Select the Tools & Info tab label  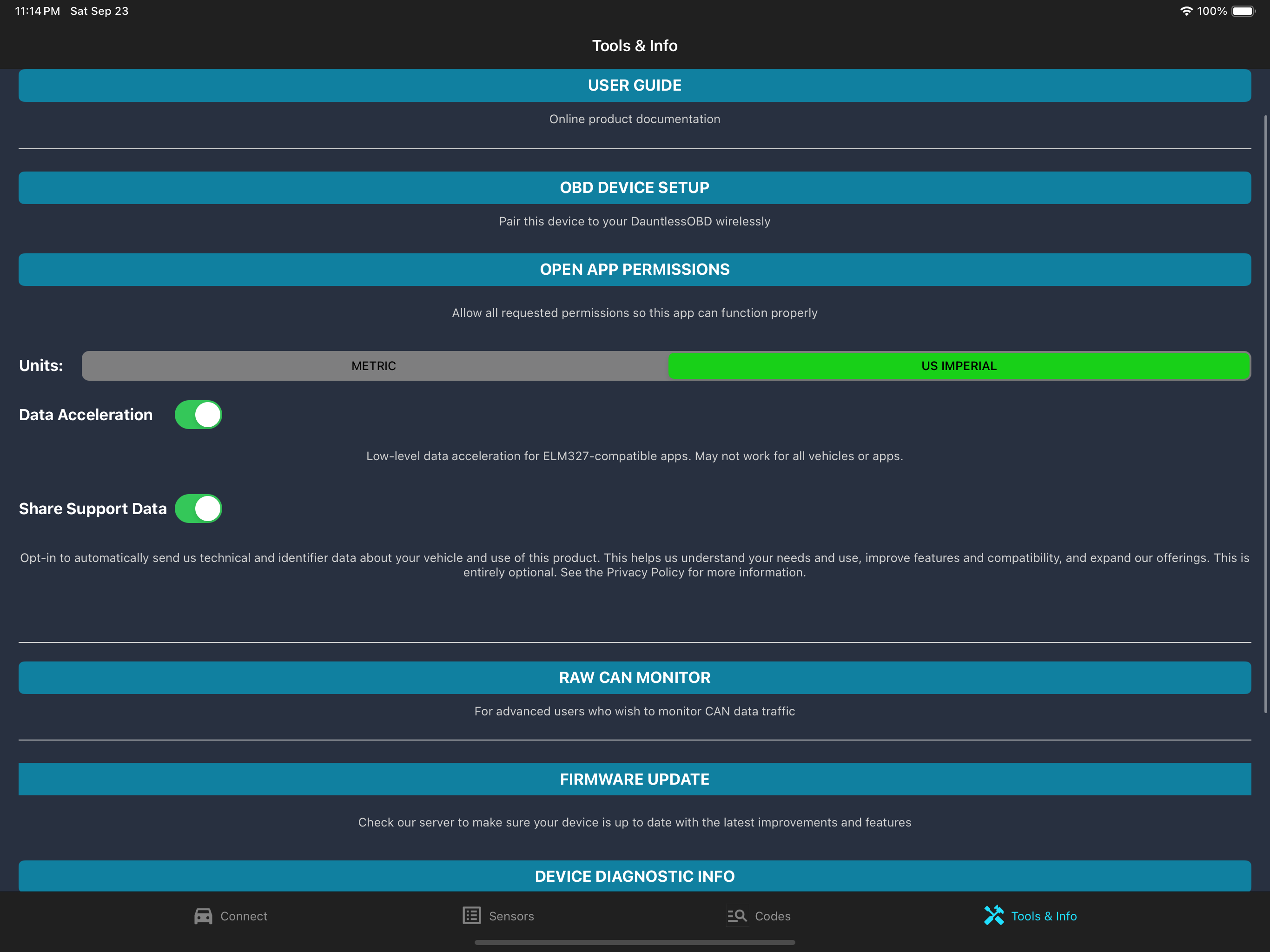[1044, 916]
